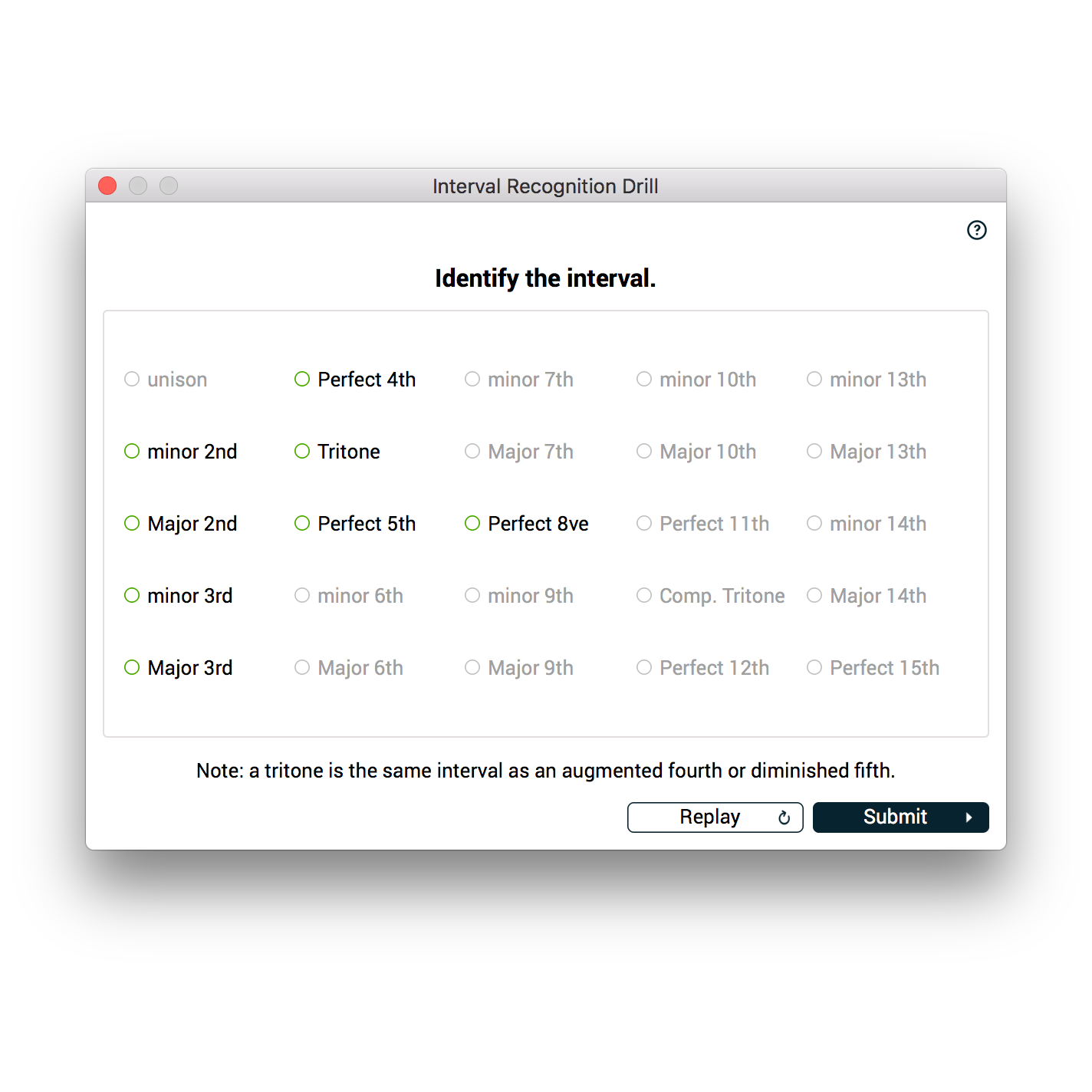
Task: Click the Interval Recognition Drill title bar
Action: pos(544,186)
